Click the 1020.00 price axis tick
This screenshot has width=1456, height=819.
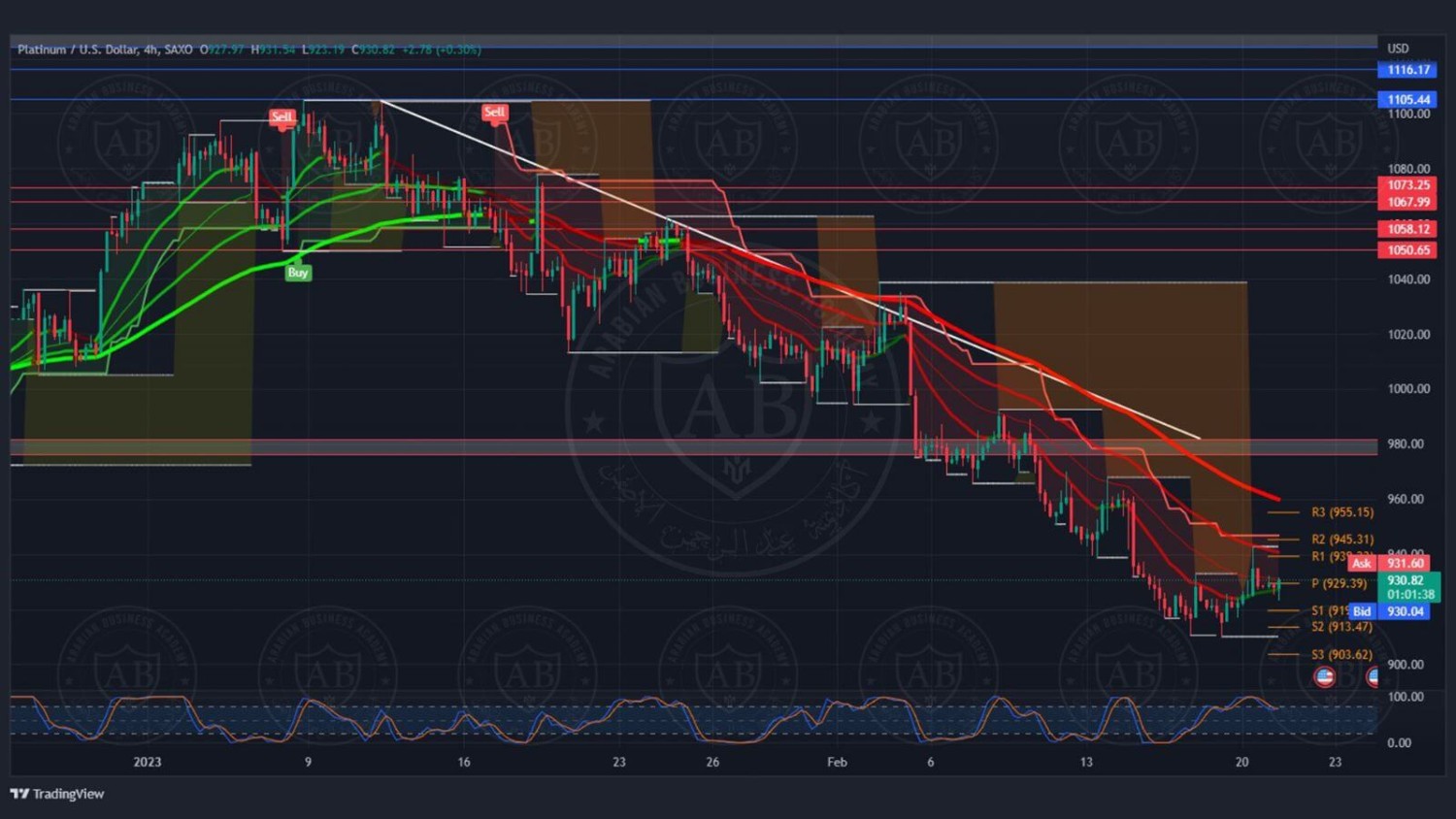point(1408,335)
